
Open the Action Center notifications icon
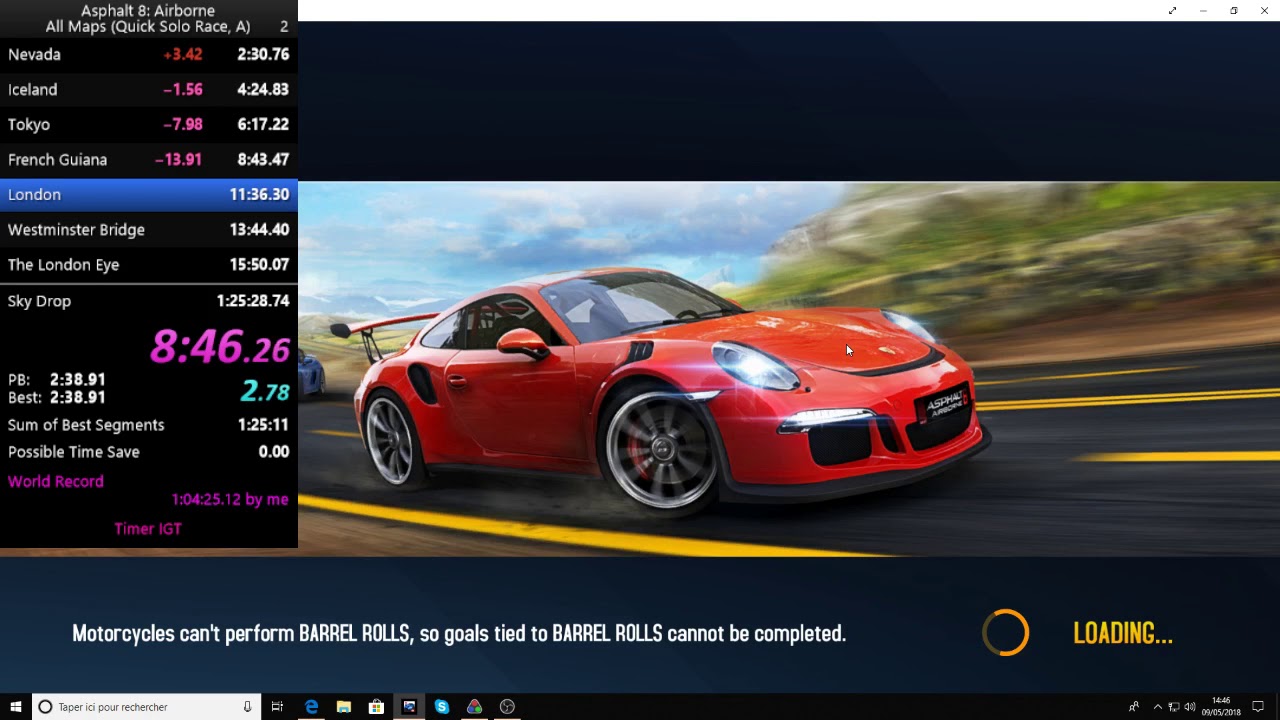coord(1258,707)
